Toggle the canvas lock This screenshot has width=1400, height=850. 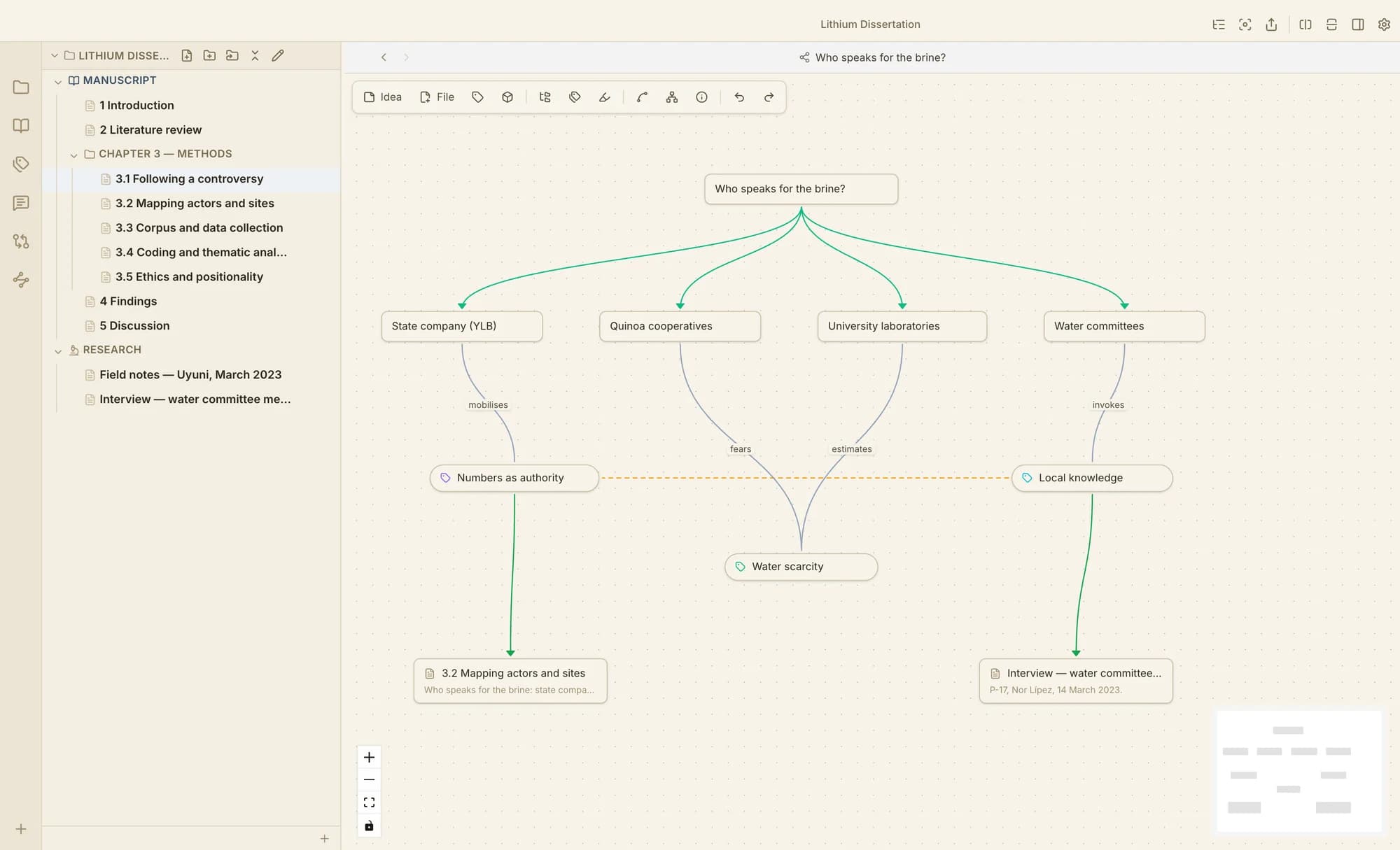369,826
